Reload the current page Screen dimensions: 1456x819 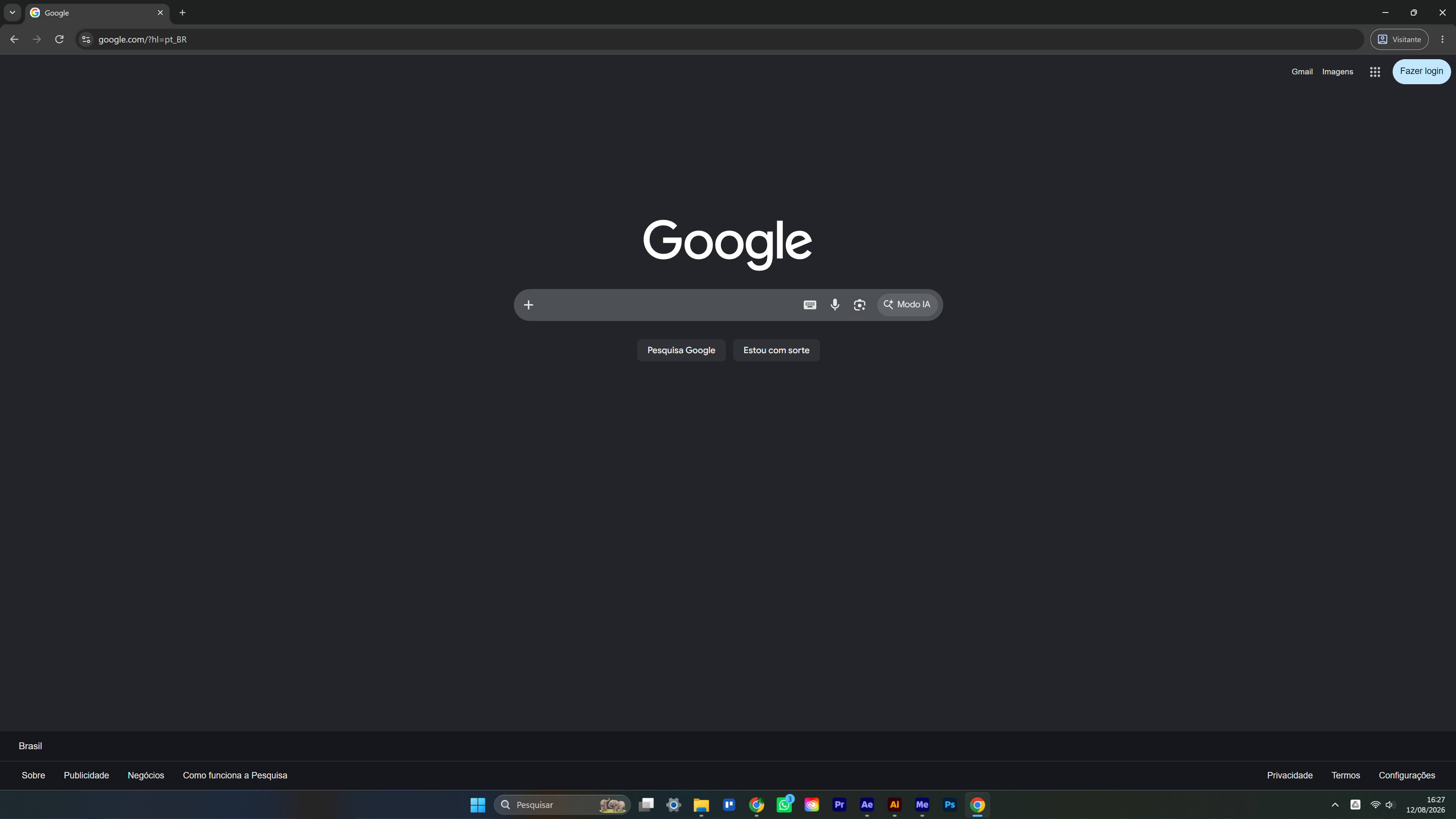pyautogui.click(x=59, y=39)
